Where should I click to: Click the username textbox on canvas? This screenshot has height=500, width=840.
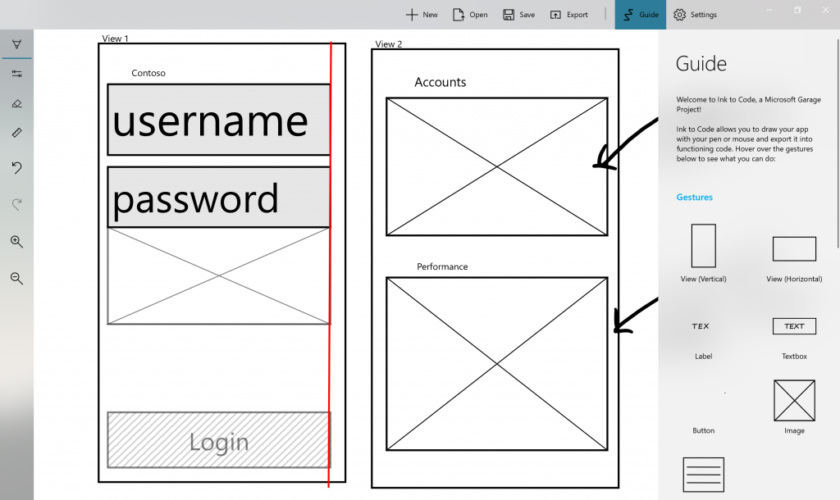(x=218, y=120)
